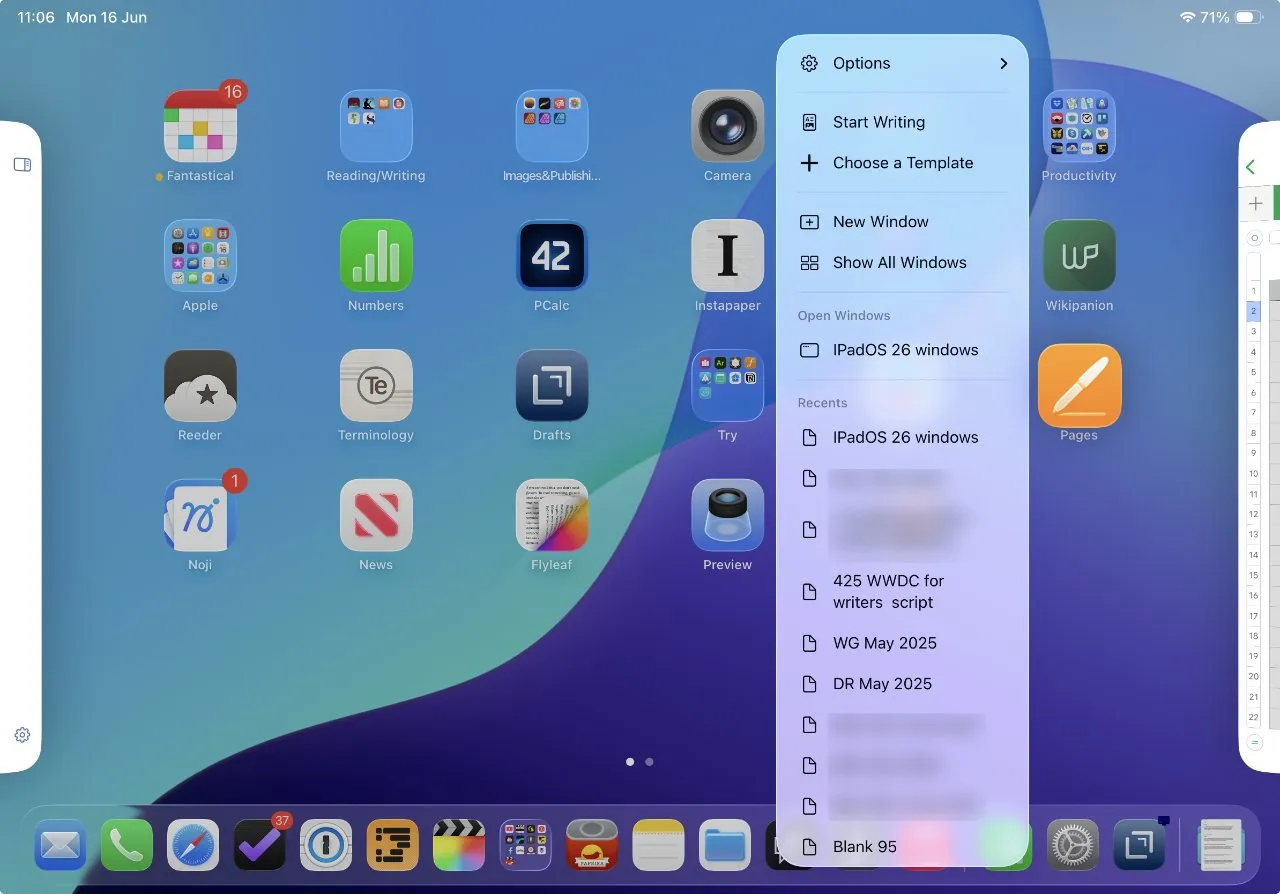The height and width of the screenshot is (894, 1280).
Task: Open the Noji app
Action: 200,516
